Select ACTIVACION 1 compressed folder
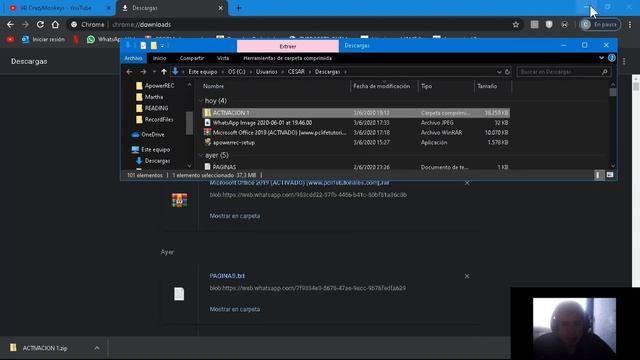The height and width of the screenshot is (360, 640). pyautogui.click(x=356, y=113)
